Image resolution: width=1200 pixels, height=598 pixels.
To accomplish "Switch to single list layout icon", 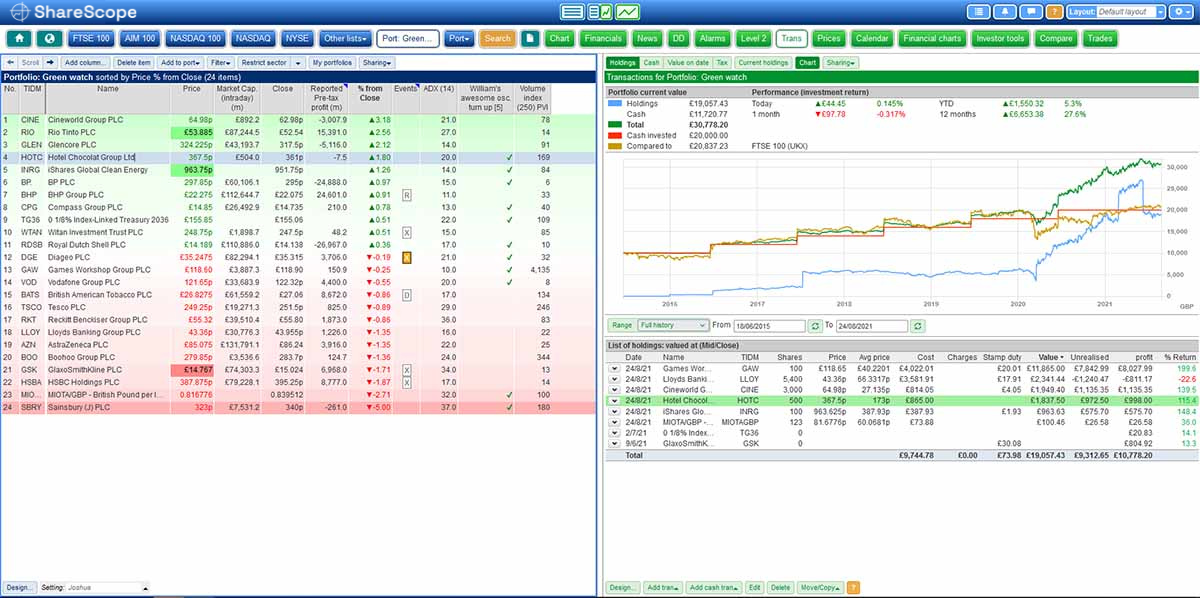I will pyautogui.click(x=572, y=12).
